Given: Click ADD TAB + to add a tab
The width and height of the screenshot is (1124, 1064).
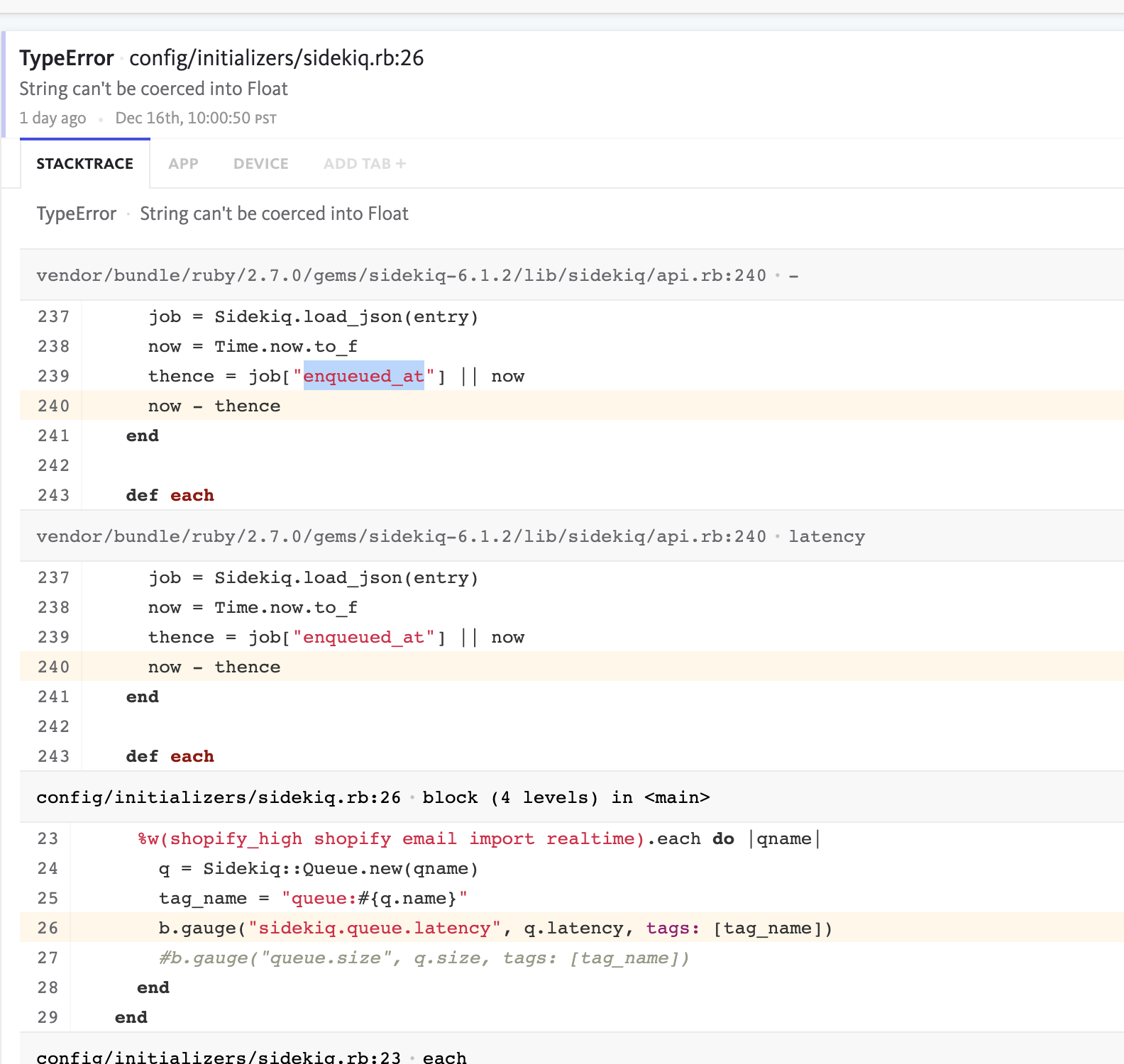Looking at the screenshot, I should click(x=365, y=164).
